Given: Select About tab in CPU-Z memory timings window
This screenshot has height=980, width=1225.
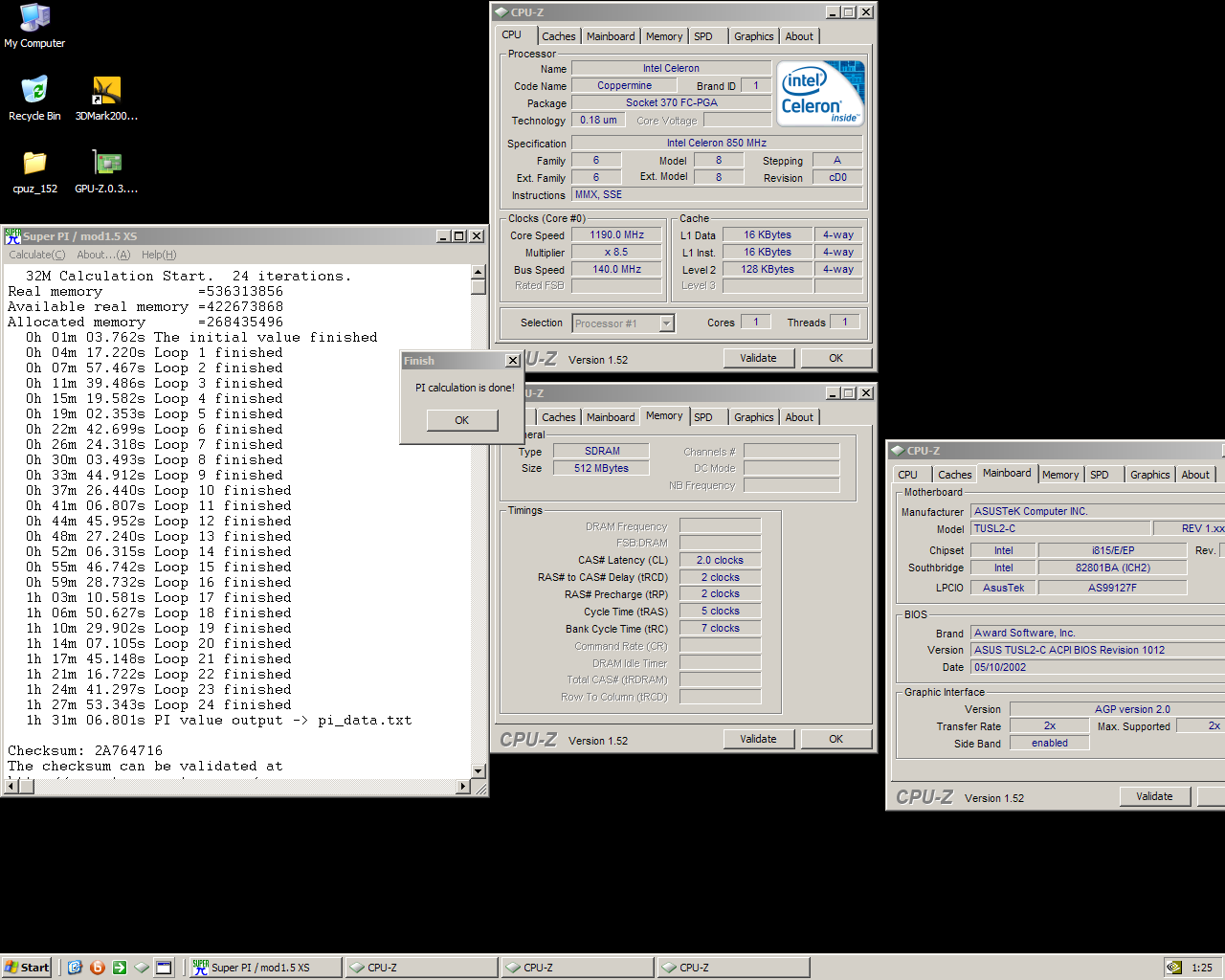Looking at the screenshot, I should pos(799,417).
